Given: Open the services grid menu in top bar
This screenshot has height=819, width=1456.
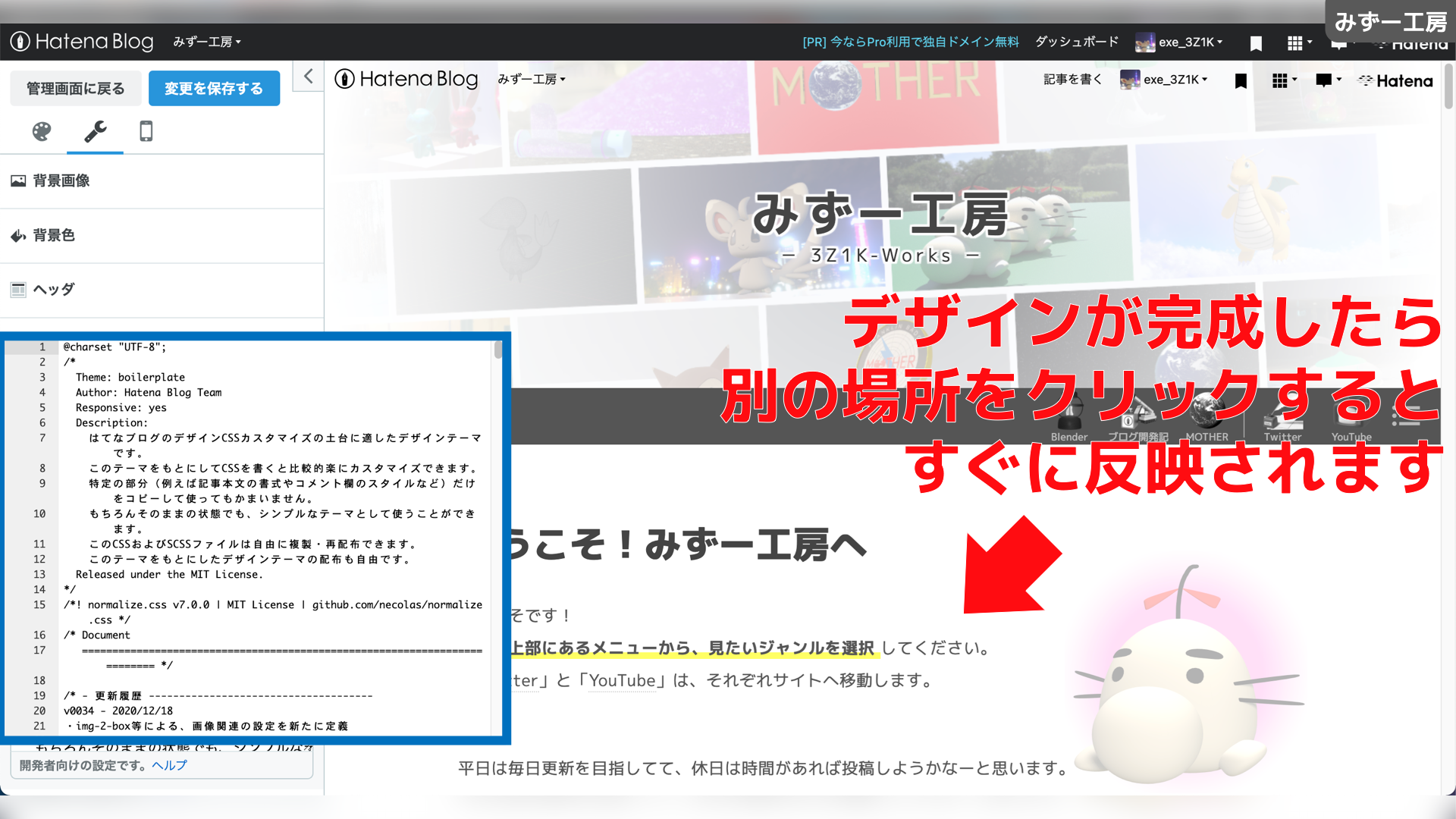Looking at the screenshot, I should tap(1299, 43).
